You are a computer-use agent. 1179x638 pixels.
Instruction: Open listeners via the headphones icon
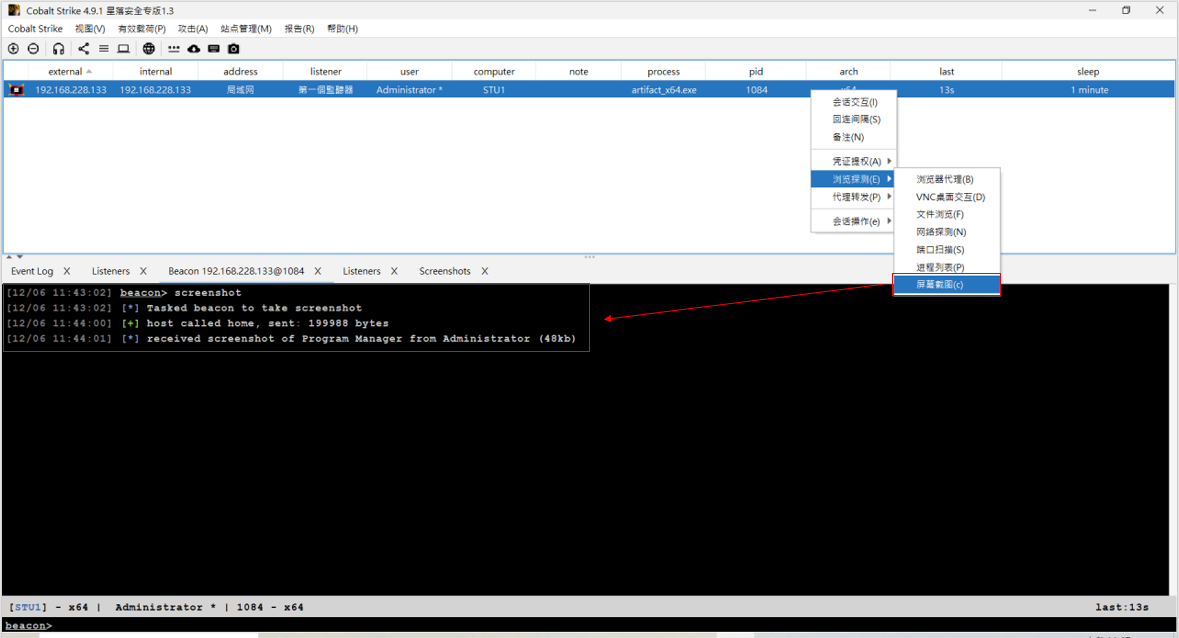click(x=59, y=49)
